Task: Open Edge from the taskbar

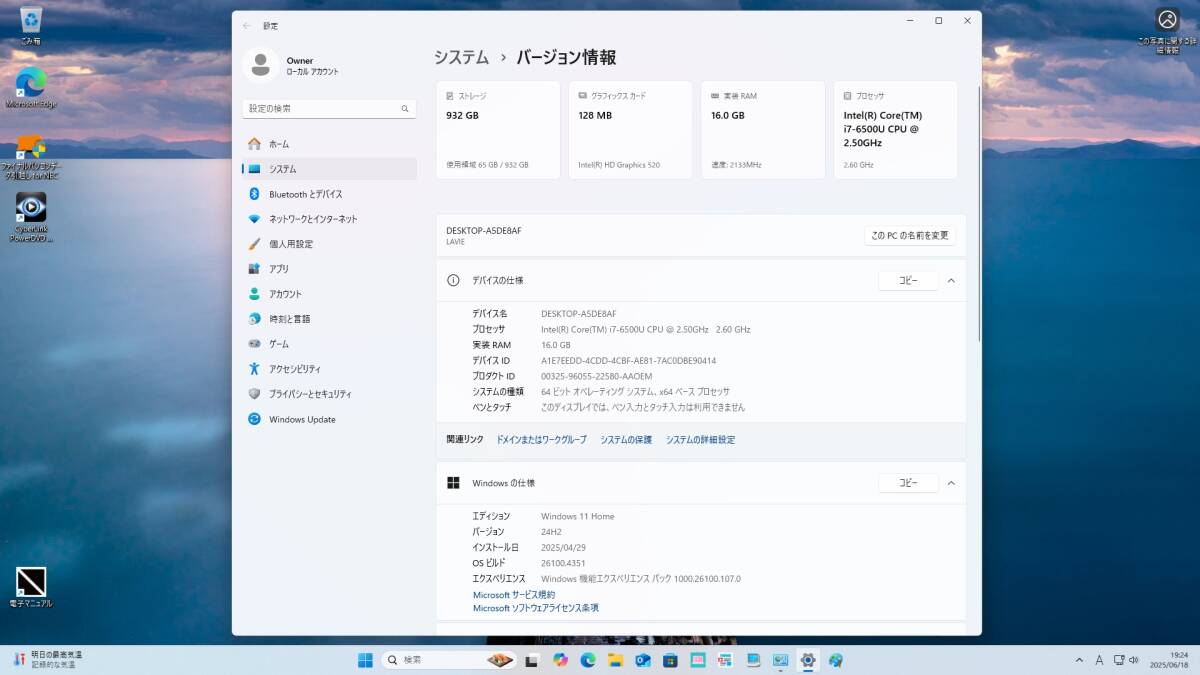Action: coord(588,660)
